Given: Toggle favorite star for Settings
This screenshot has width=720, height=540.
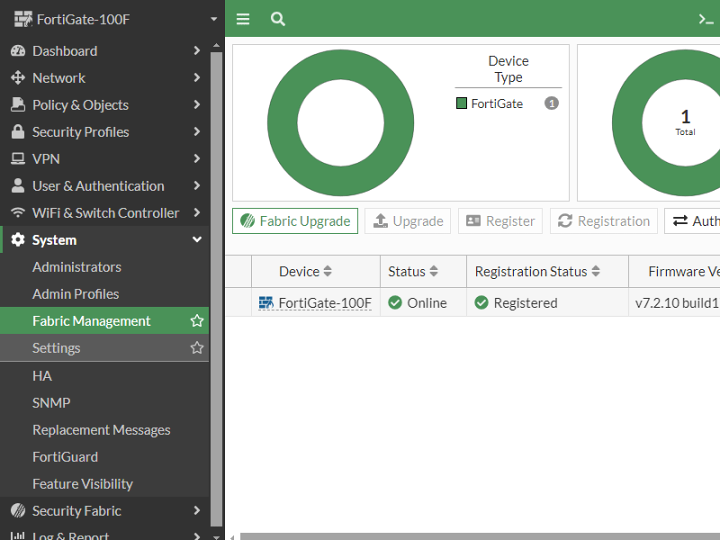Looking at the screenshot, I should pyautogui.click(x=197, y=348).
